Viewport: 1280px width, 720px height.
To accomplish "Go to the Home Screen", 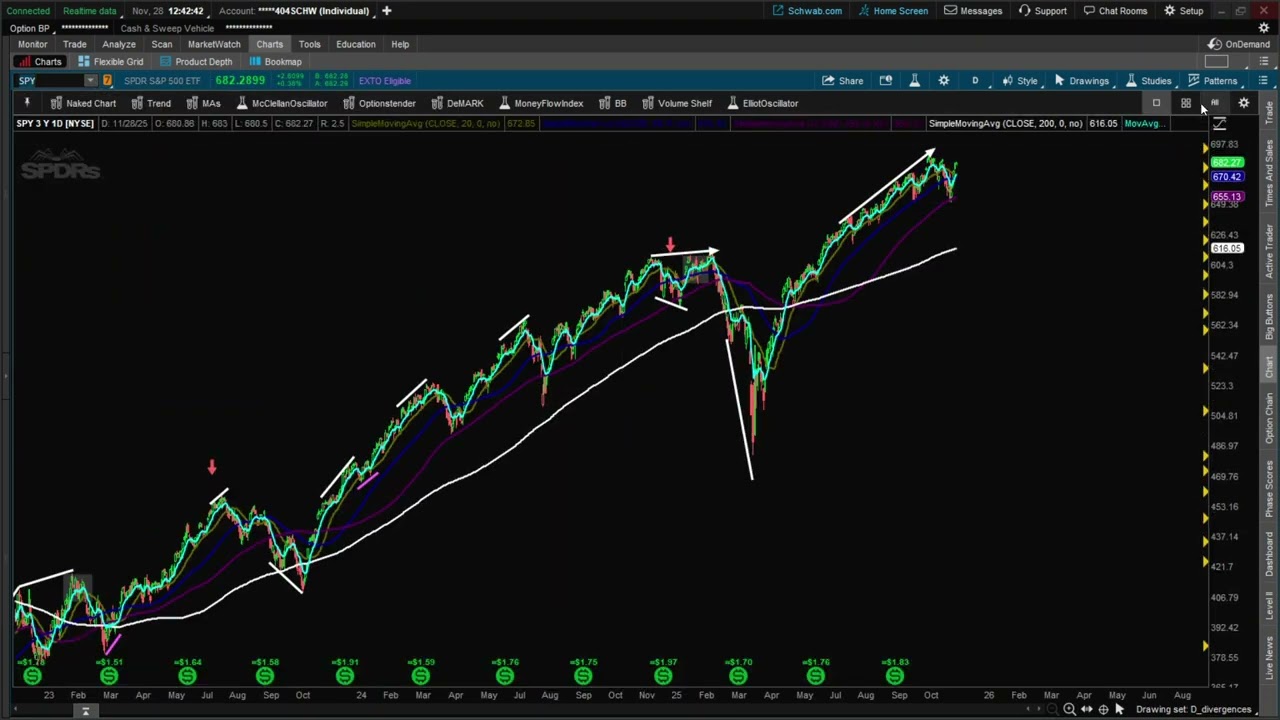I will tap(892, 11).
